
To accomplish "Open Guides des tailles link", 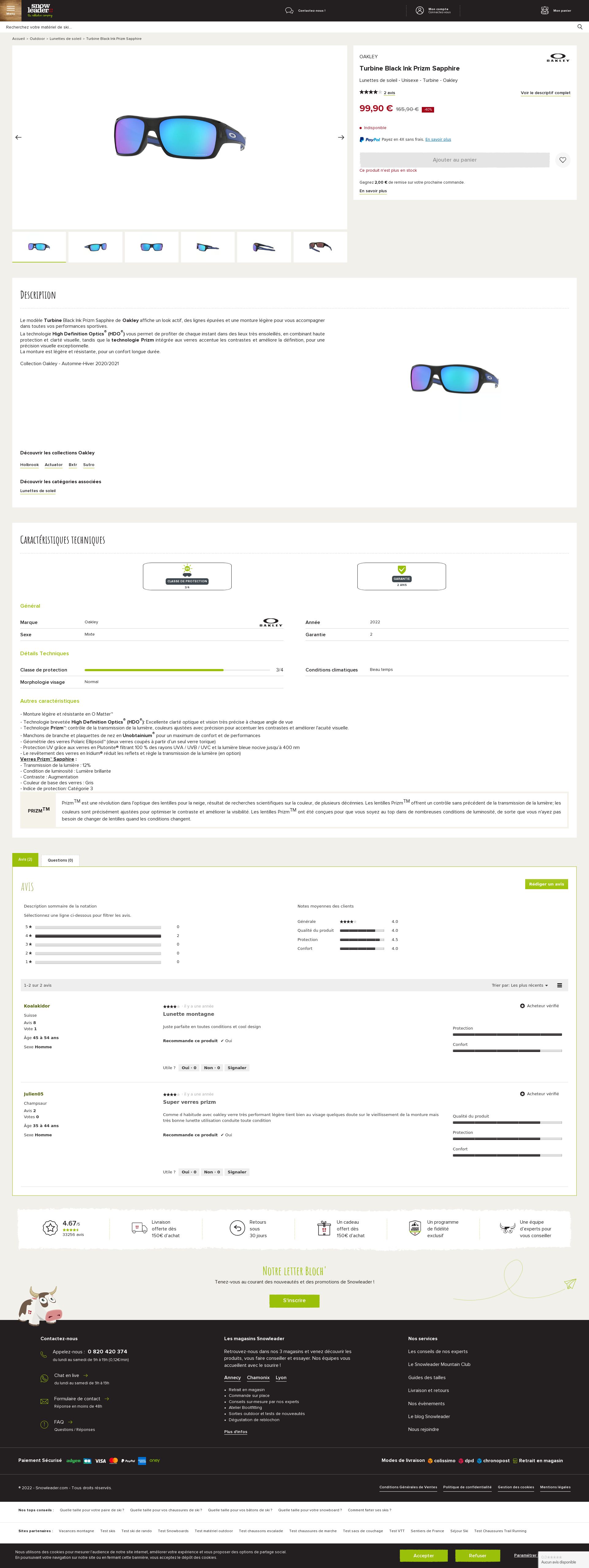I will click(x=427, y=1378).
